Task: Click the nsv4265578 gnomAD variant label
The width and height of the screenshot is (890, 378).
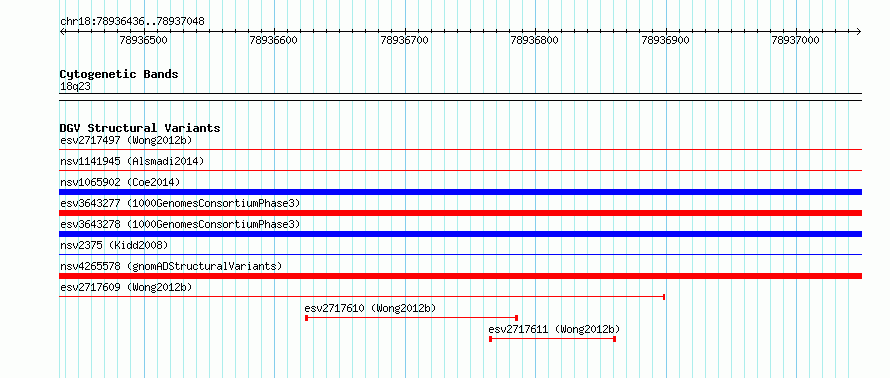Action: pos(171,266)
